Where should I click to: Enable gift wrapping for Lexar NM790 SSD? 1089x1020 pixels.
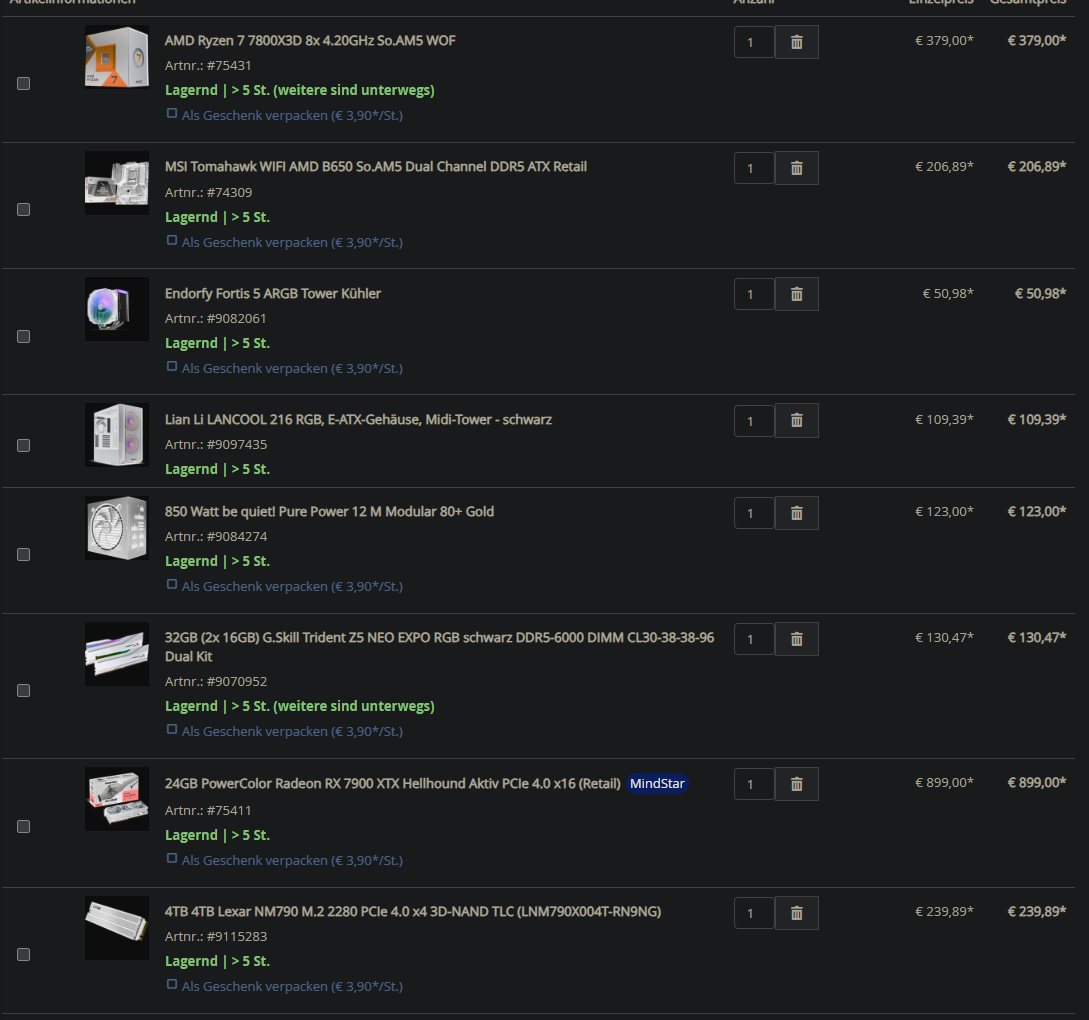pyautogui.click(x=172, y=984)
